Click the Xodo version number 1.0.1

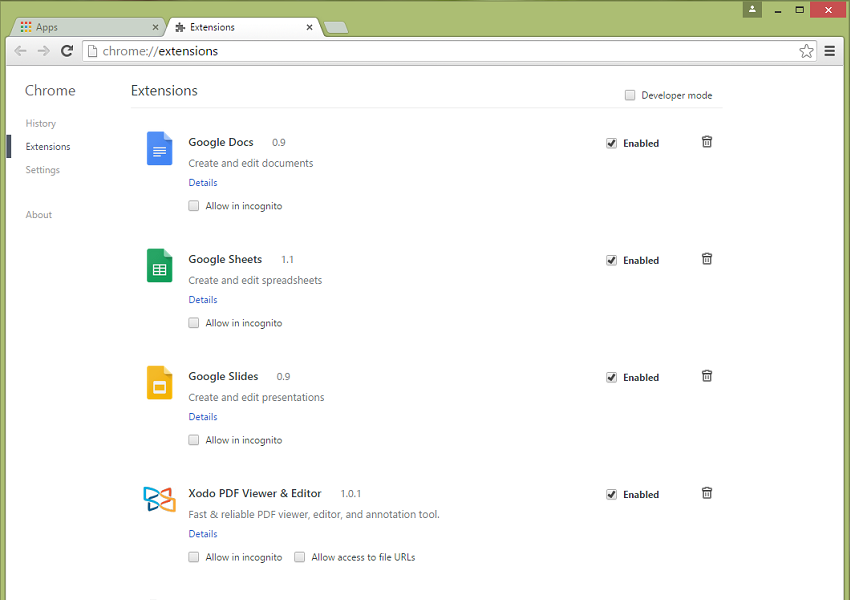[351, 494]
